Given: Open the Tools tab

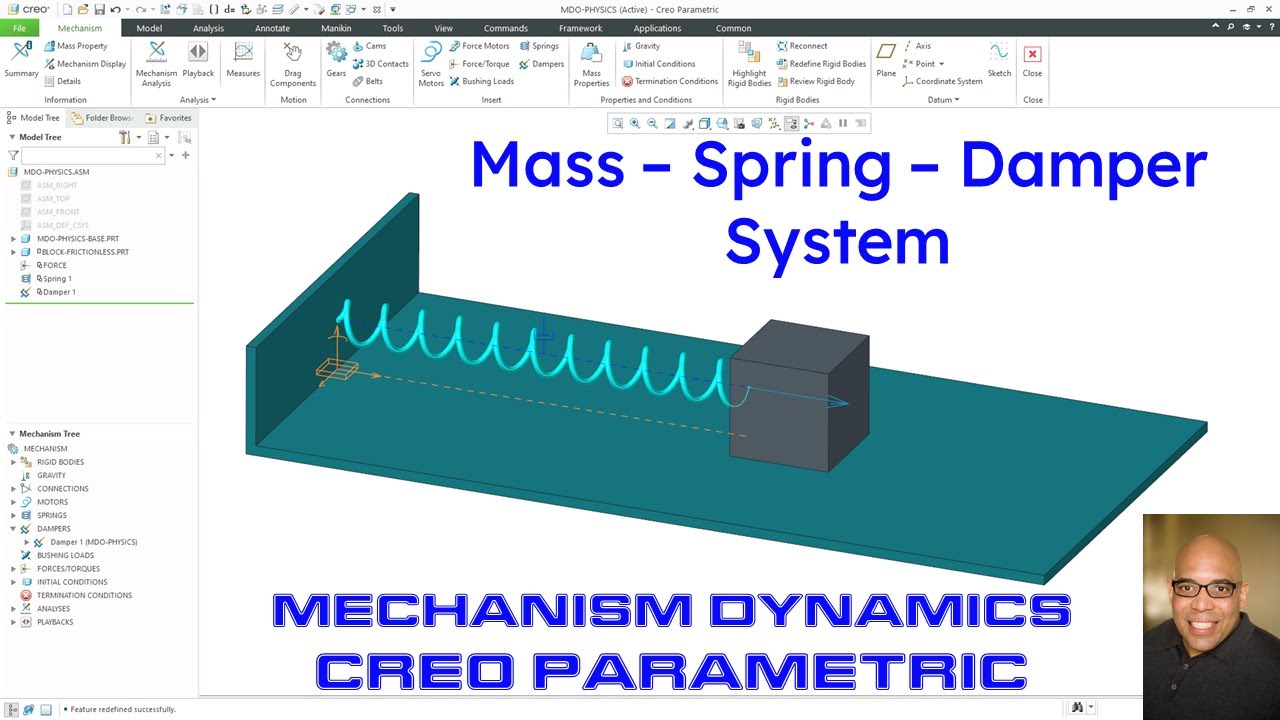Looking at the screenshot, I should [x=392, y=28].
